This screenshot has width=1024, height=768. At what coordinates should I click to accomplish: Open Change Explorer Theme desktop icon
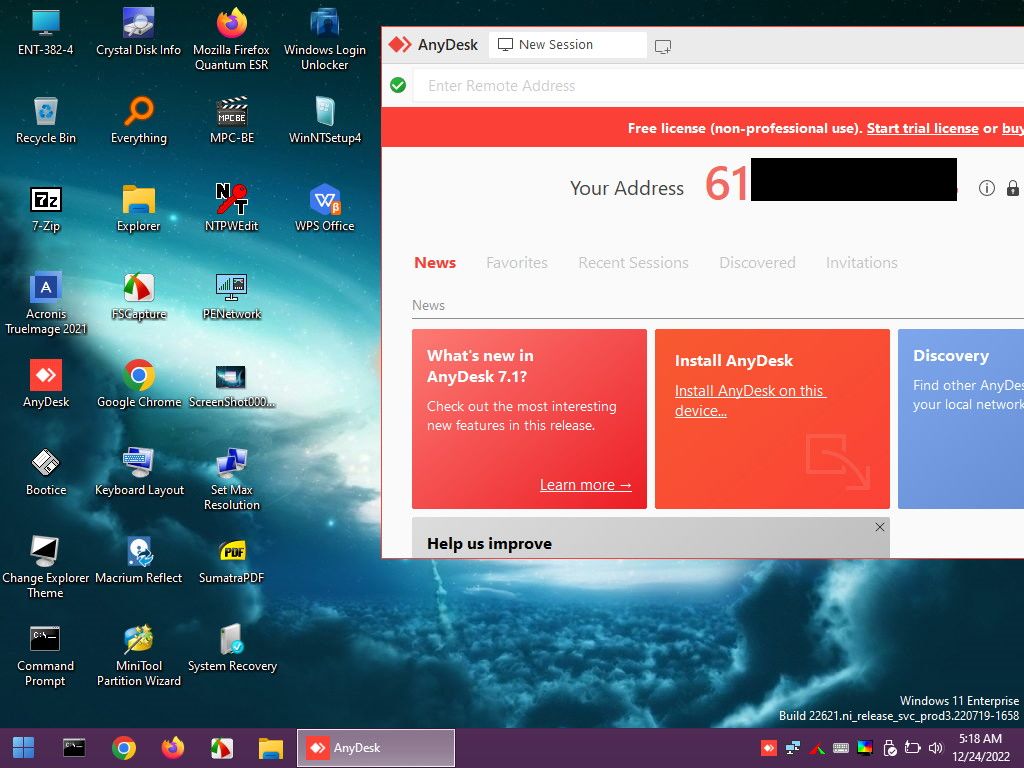(46, 567)
